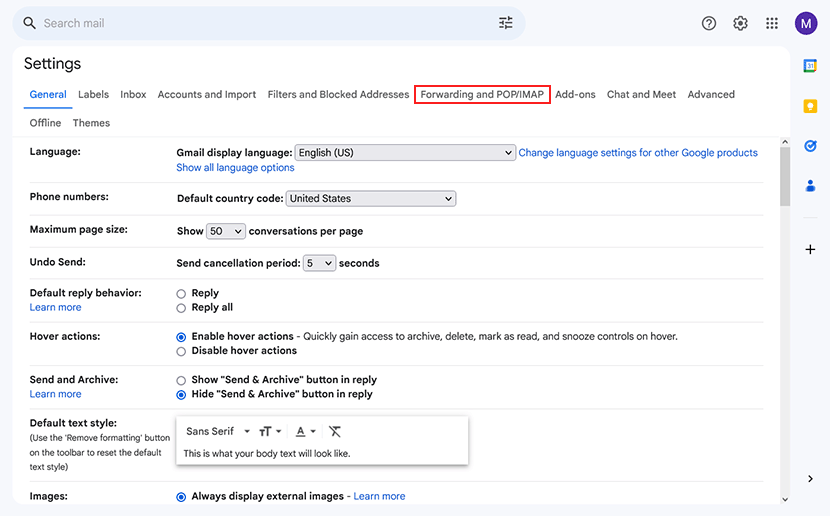Viewport: 830px width, 516px height.
Task: Click Remove formatting icon in text style
Action: [x=335, y=431]
